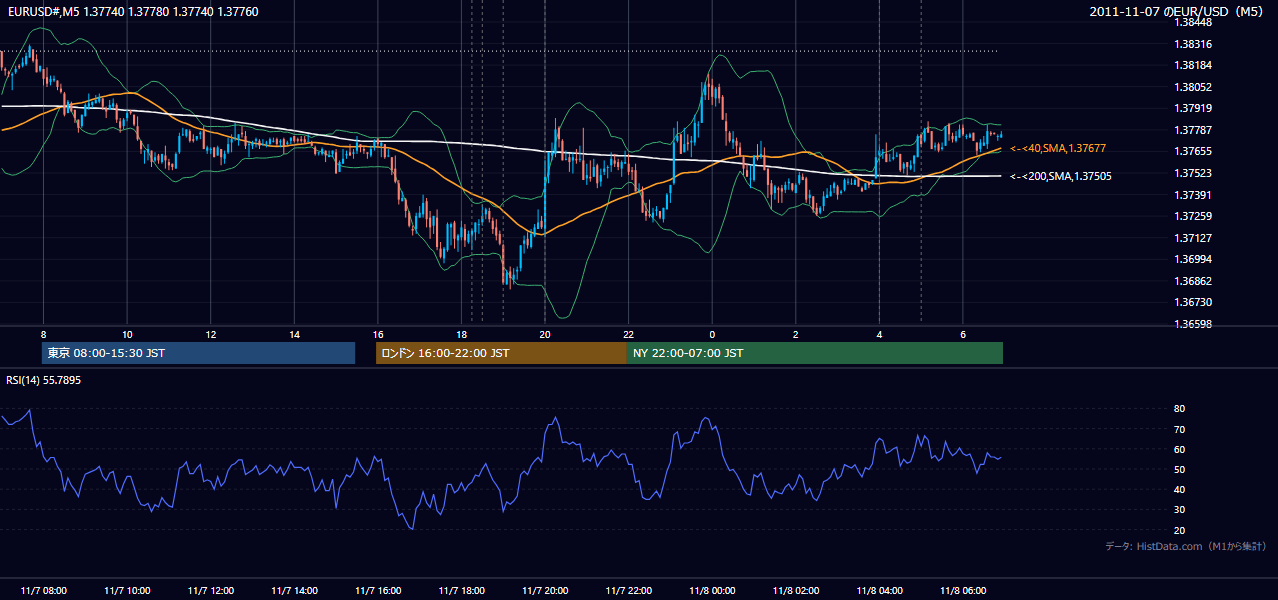1278x600 pixels.
Task: Click the RSI level 40 label
Action: click(x=1179, y=489)
